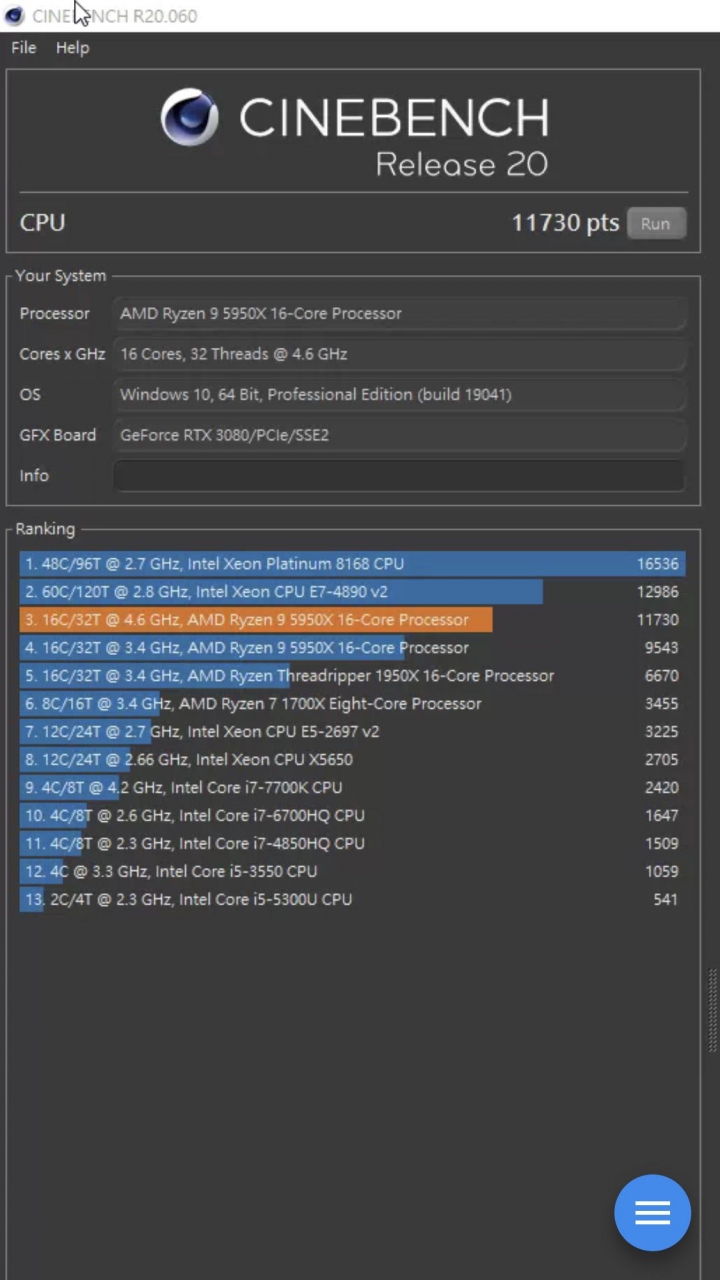Click the Cinebench app icon in title bar
Viewport: 720px width, 1280px height.
(x=14, y=16)
